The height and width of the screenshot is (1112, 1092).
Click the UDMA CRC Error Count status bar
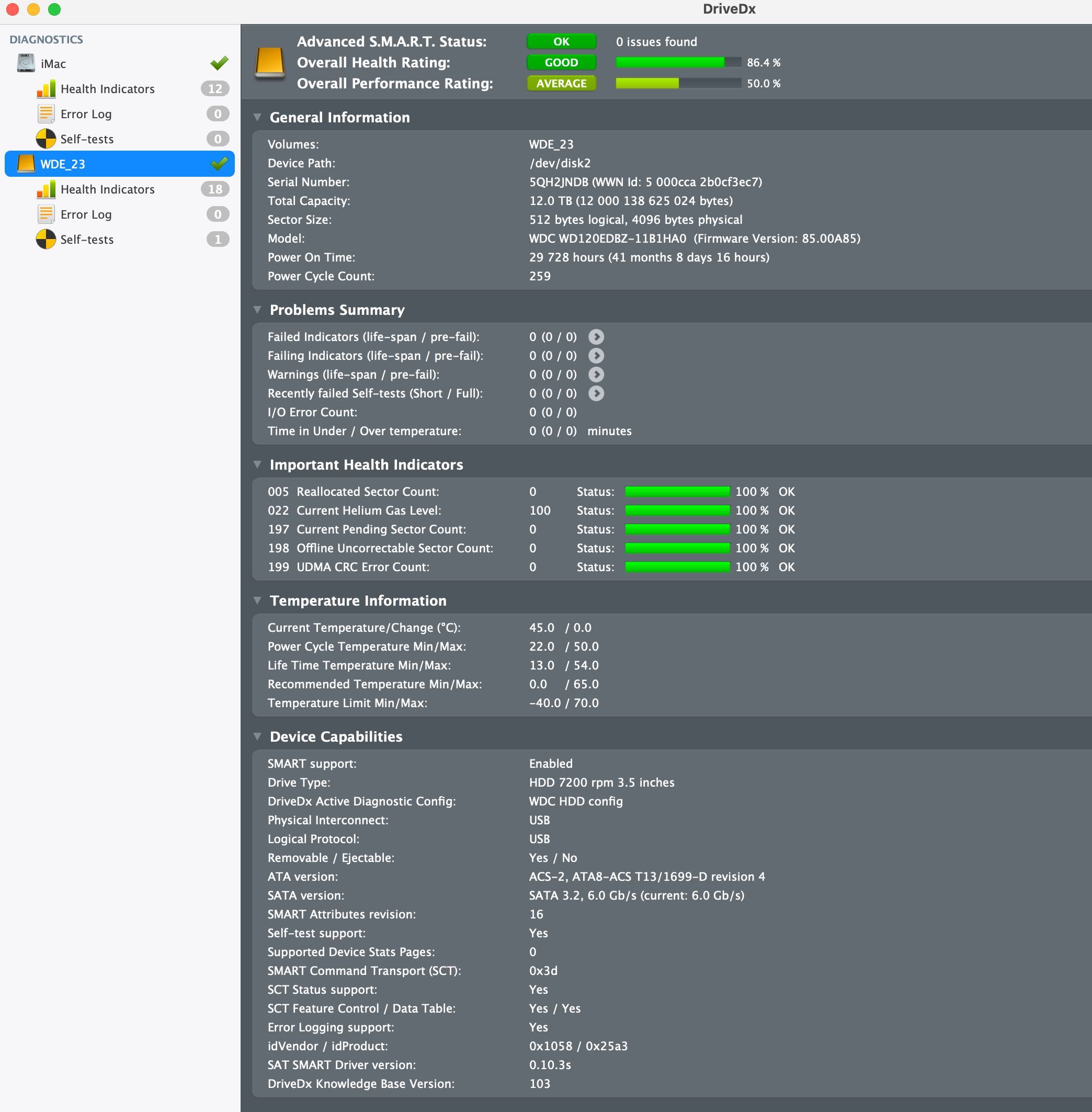[677, 566]
